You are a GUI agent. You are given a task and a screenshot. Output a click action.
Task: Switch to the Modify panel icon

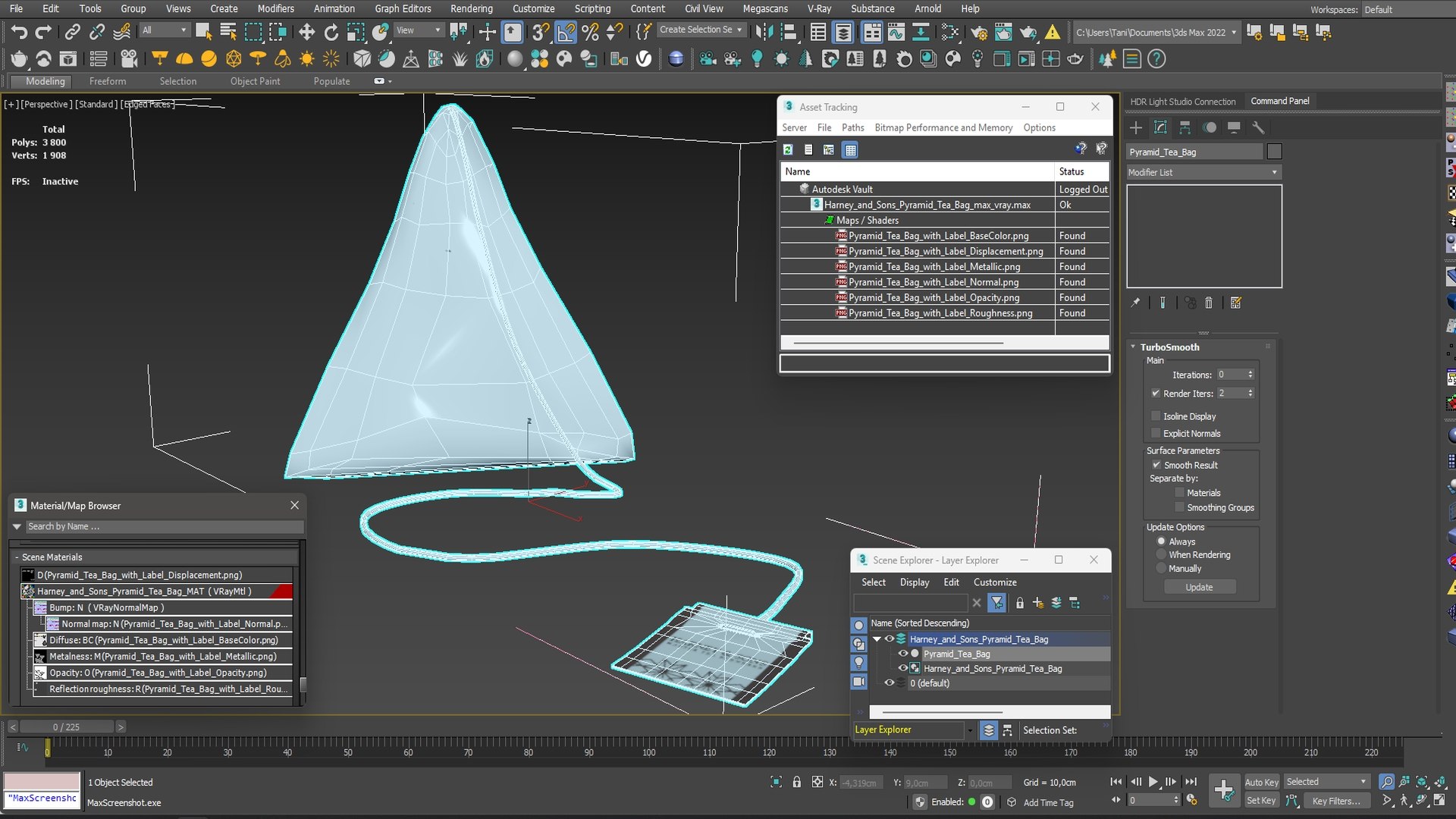(x=1160, y=127)
